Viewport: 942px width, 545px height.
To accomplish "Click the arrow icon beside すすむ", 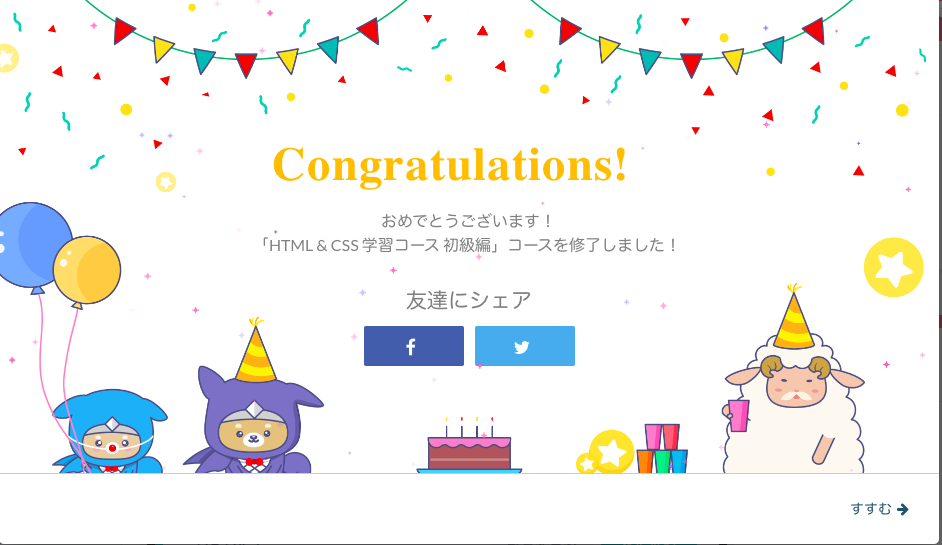I will [x=902, y=510].
